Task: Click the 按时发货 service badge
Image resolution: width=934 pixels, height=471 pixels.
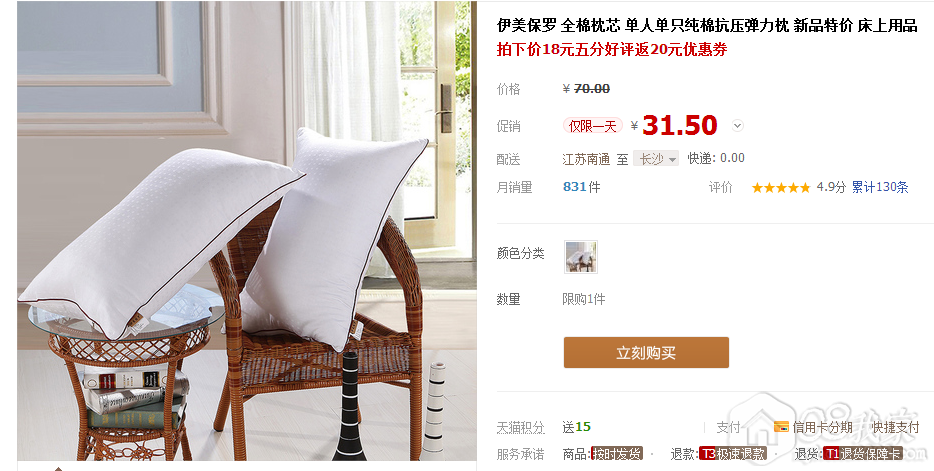Action: [x=617, y=454]
